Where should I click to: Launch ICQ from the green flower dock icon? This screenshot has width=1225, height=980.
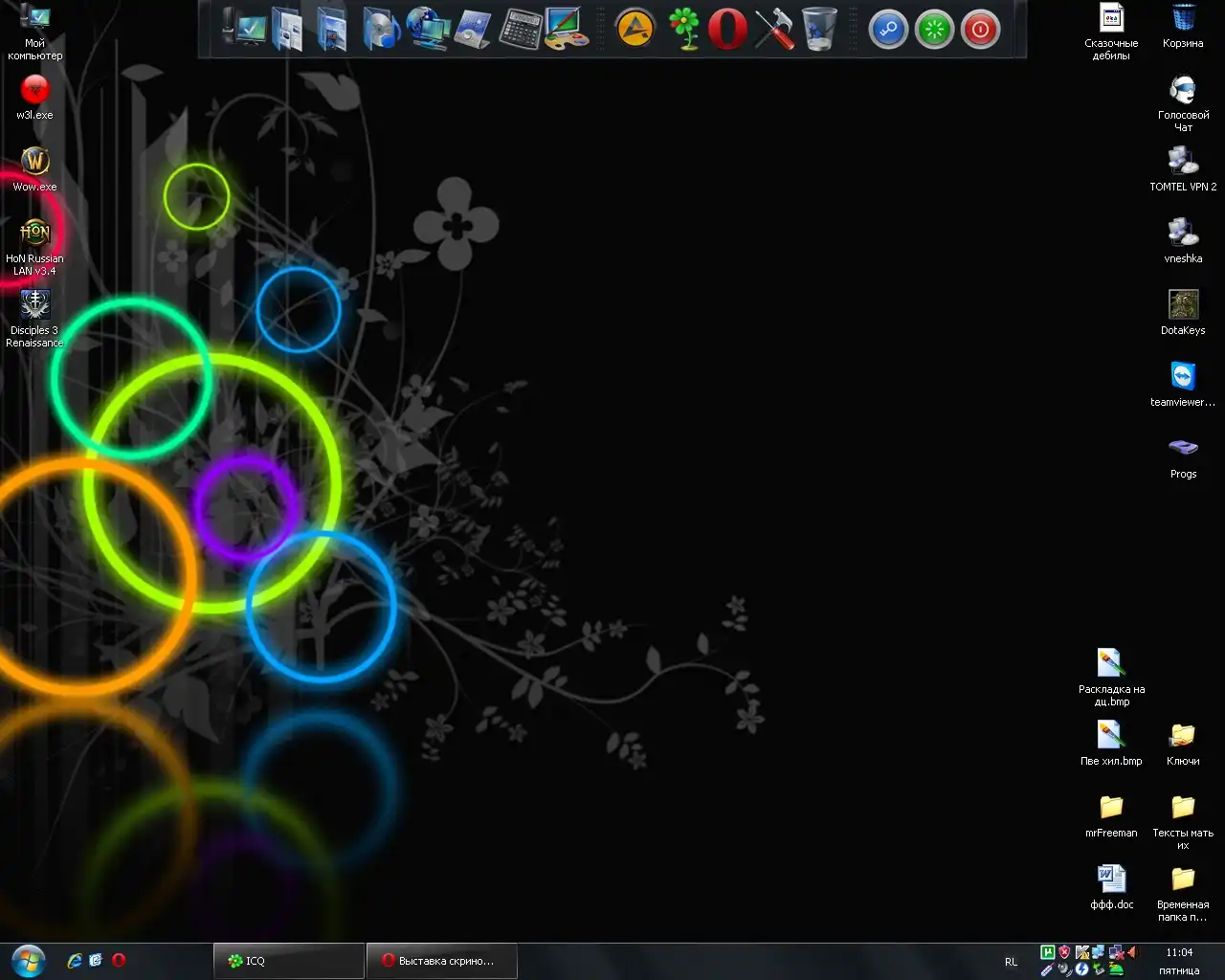click(x=683, y=30)
